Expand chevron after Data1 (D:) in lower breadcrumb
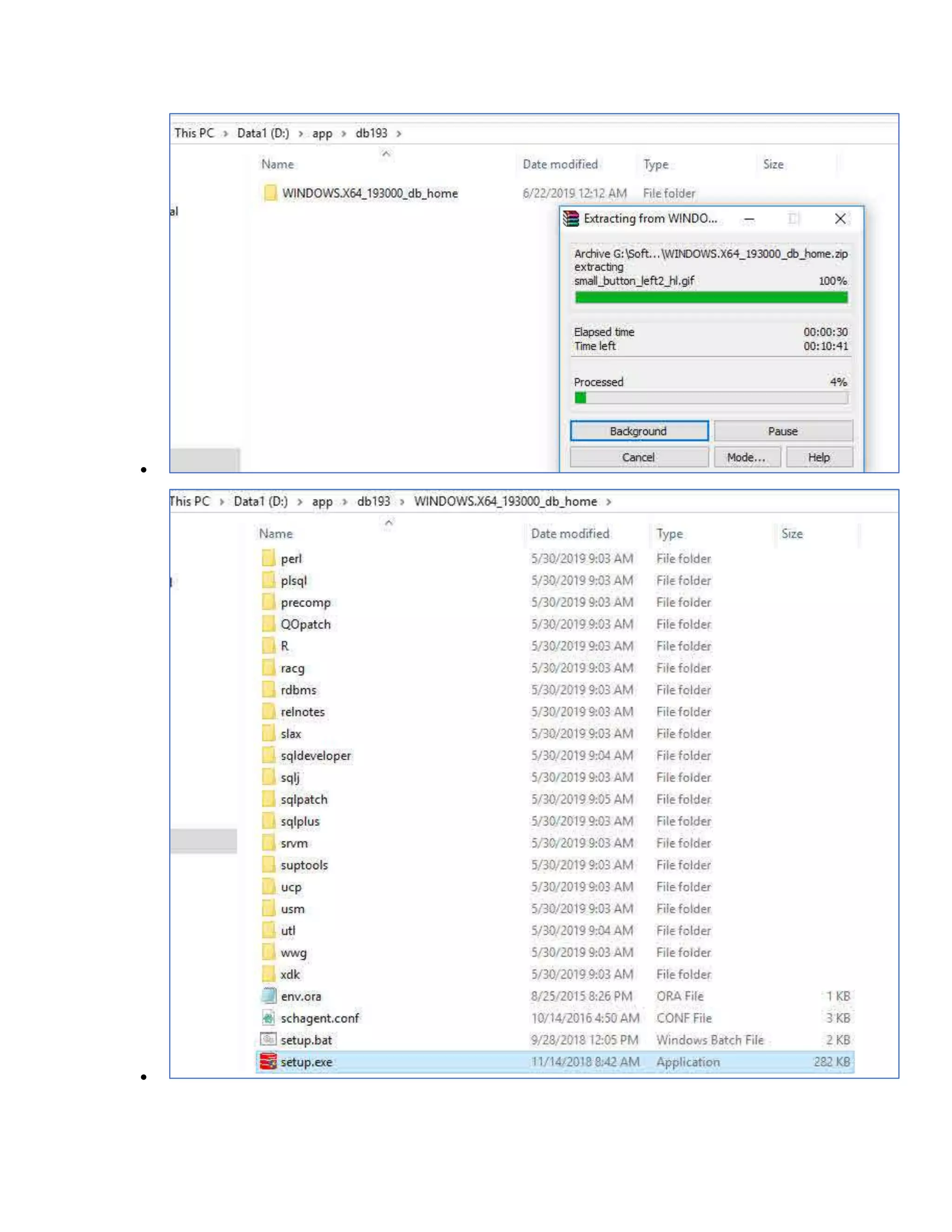This screenshot has width=952, height=1232. point(299,502)
